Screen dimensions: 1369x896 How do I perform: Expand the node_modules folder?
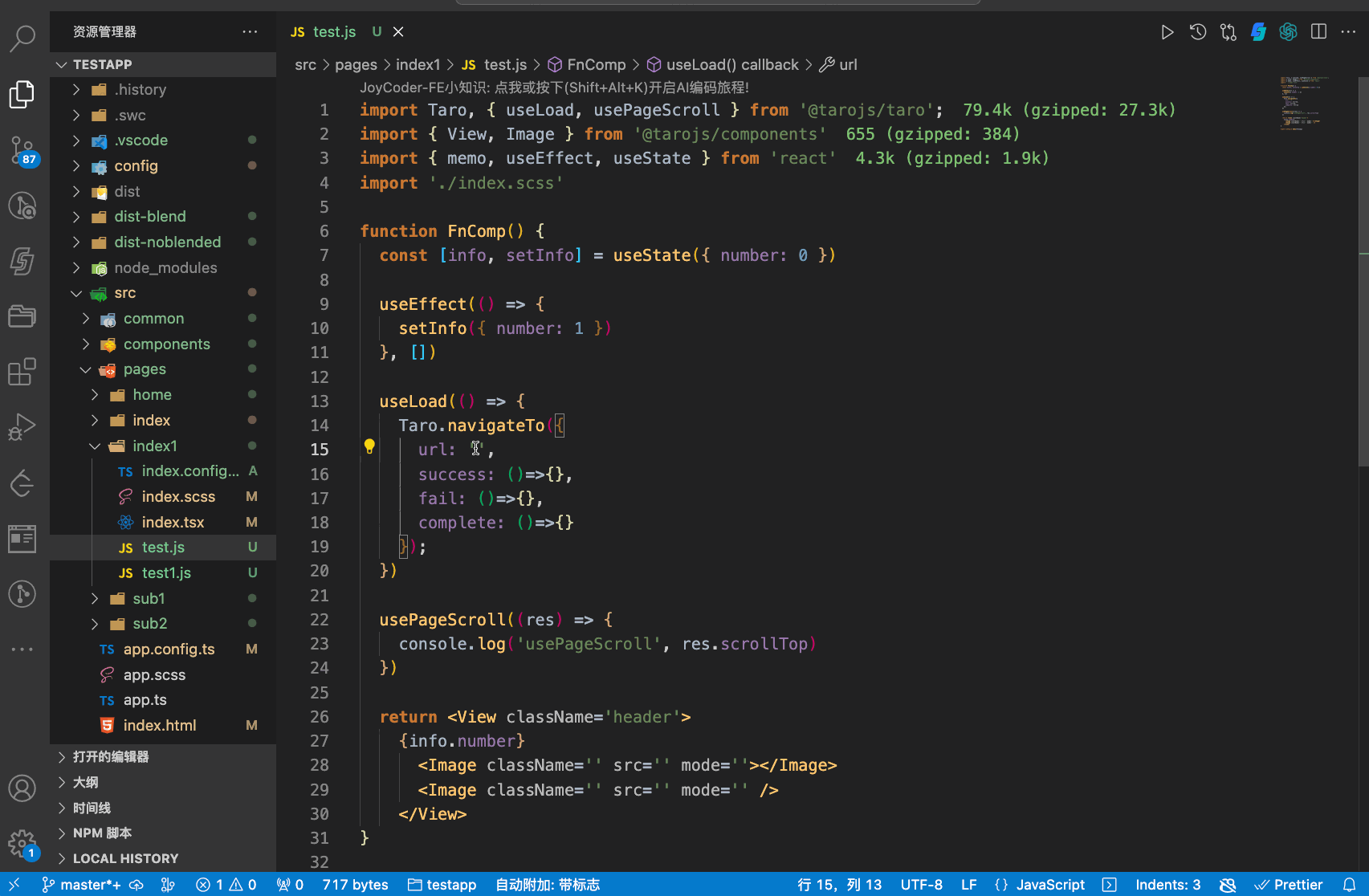[x=163, y=268]
